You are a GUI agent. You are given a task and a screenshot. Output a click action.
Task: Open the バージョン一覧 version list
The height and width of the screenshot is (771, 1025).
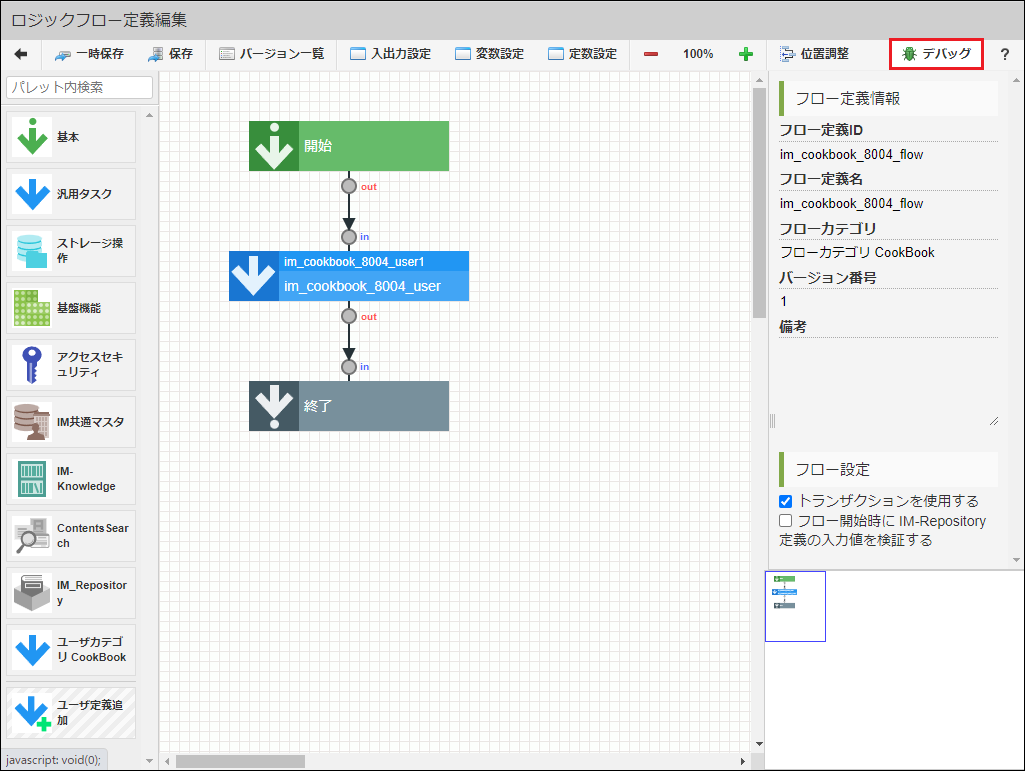click(x=271, y=54)
